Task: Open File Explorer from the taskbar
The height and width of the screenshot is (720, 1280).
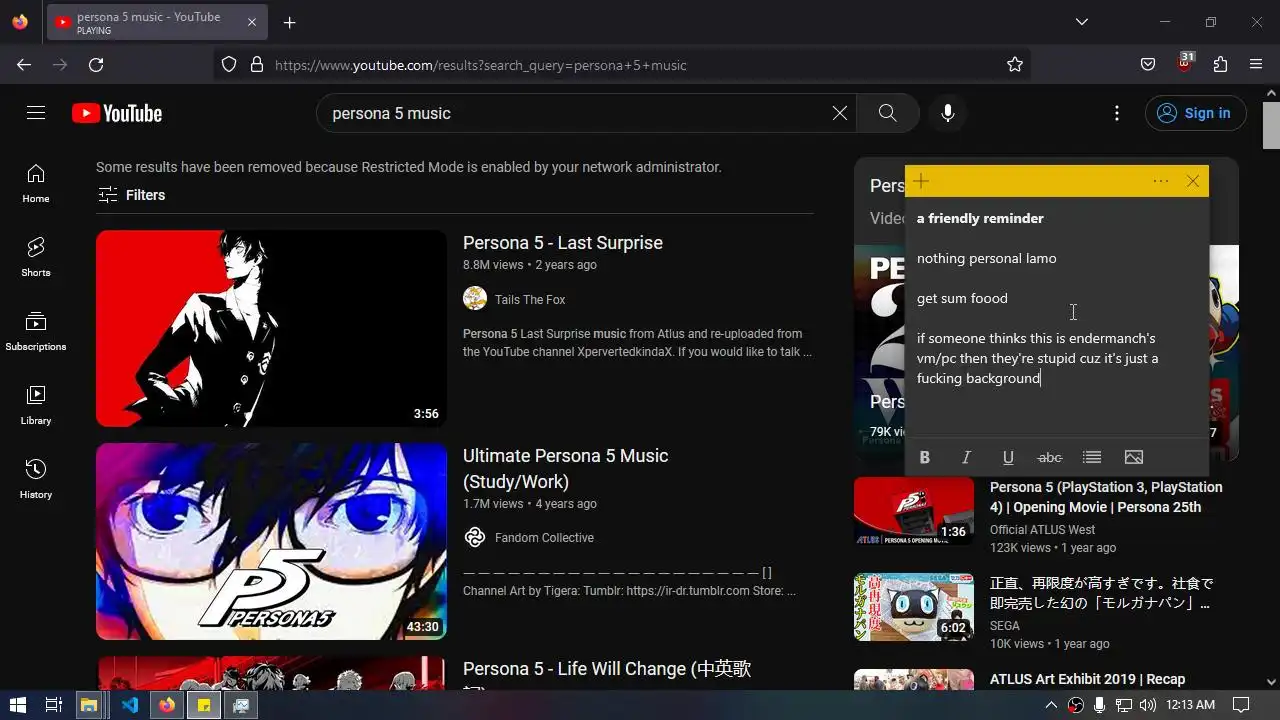Action: pos(89,705)
